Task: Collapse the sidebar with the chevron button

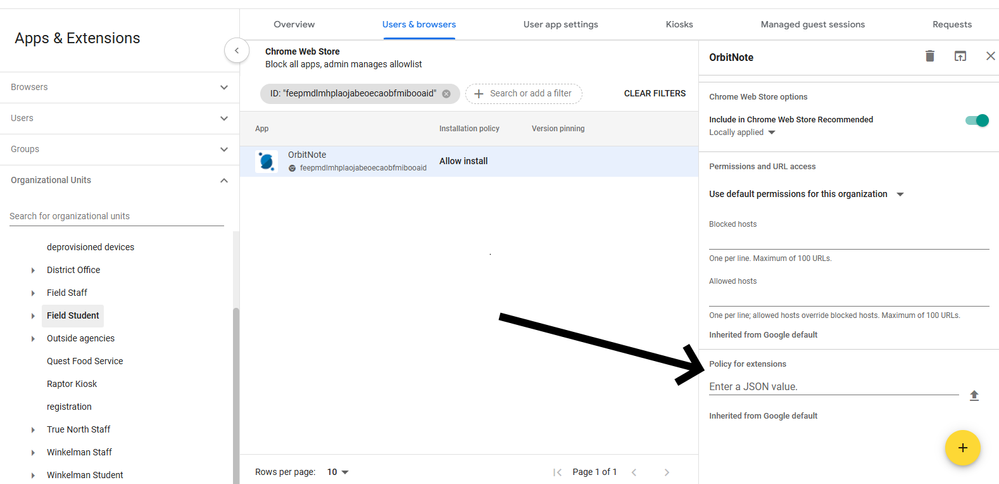Action: [236, 50]
